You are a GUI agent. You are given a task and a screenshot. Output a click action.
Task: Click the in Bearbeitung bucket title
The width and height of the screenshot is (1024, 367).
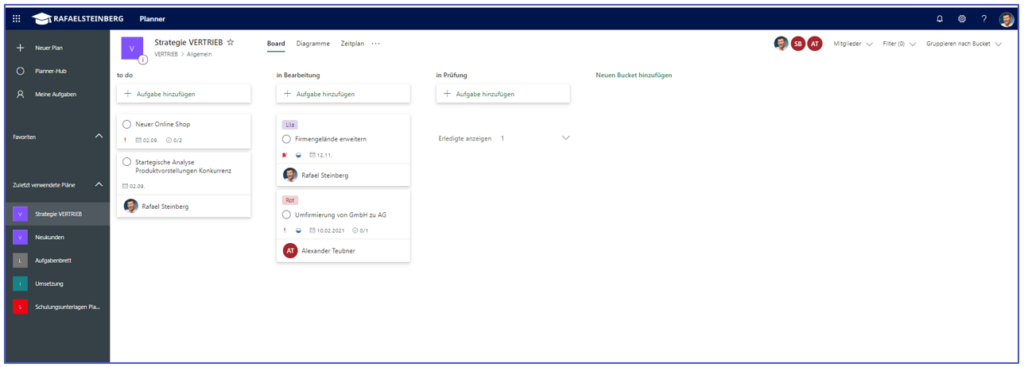click(x=298, y=75)
